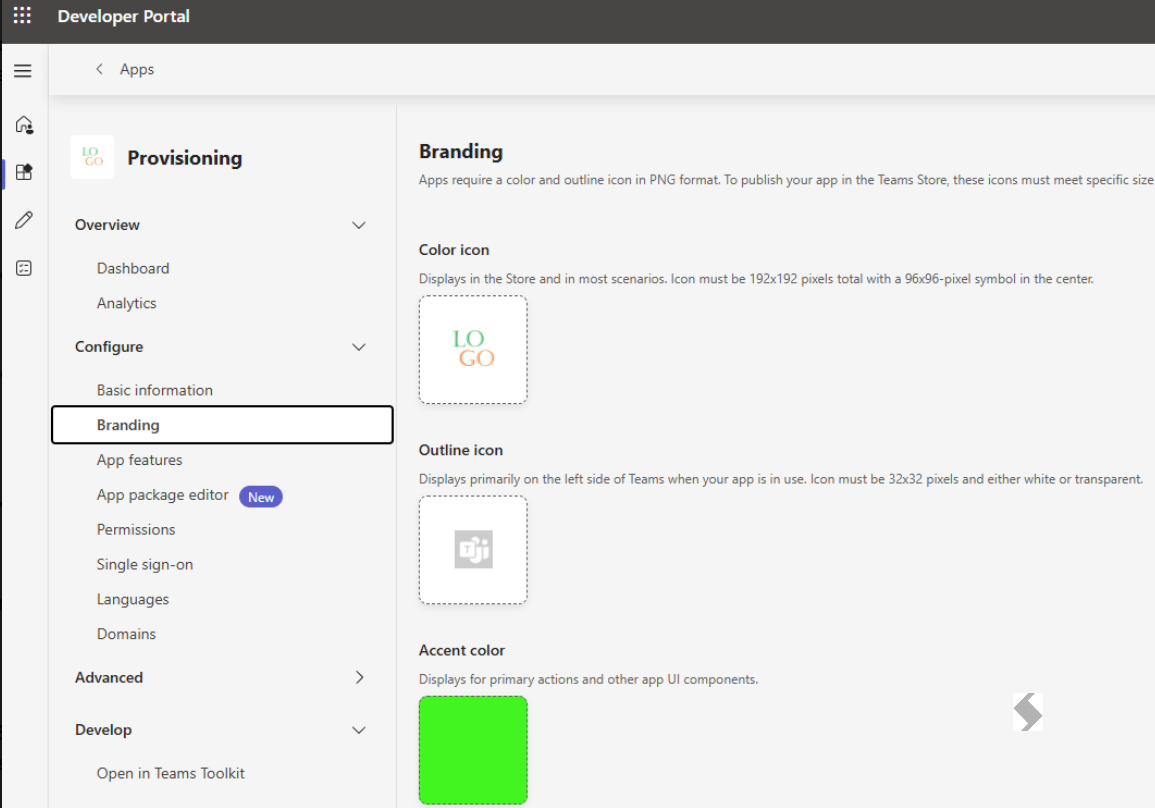1155x808 pixels.
Task: Open App package editor
Action: click(x=162, y=495)
